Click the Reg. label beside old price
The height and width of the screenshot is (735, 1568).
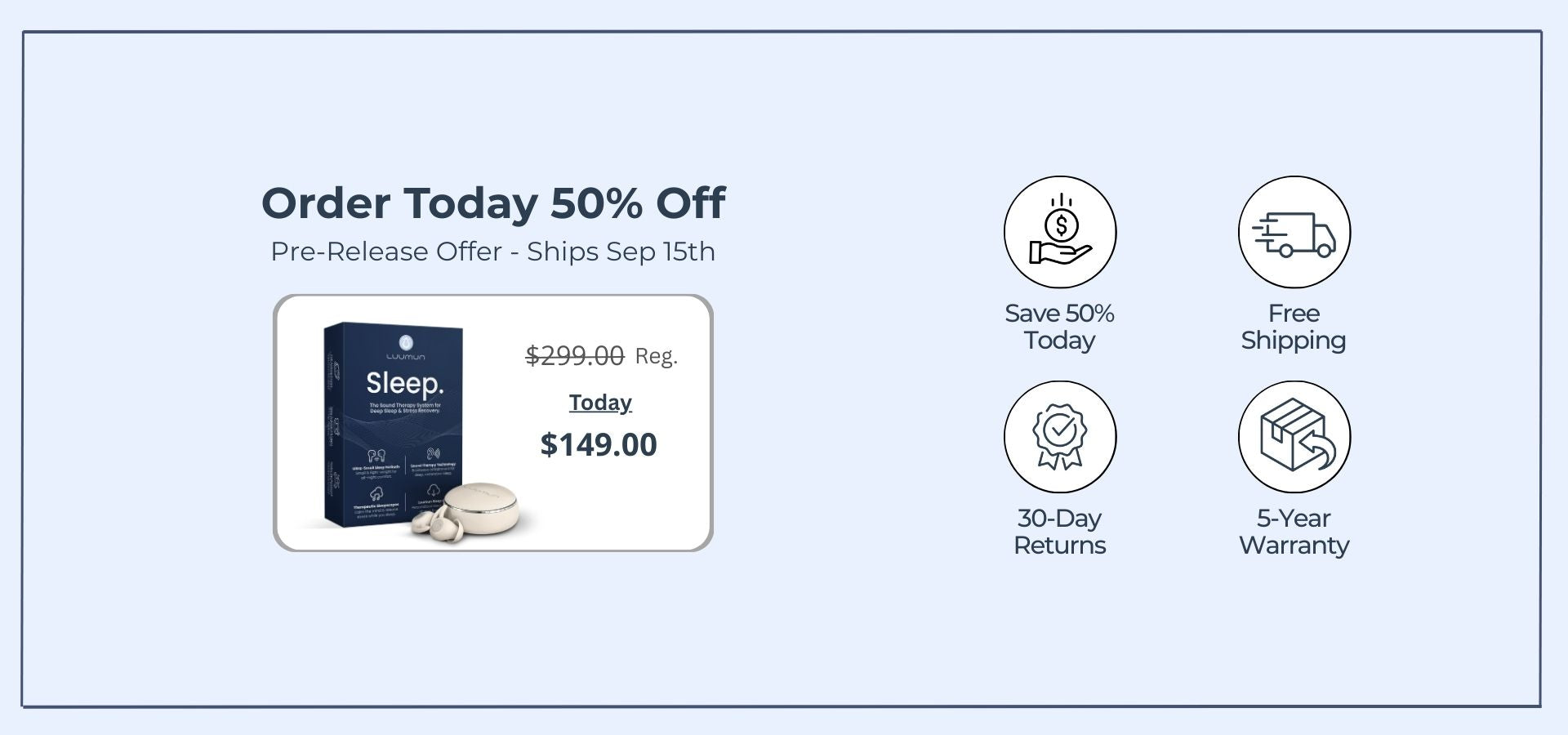click(x=657, y=356)
